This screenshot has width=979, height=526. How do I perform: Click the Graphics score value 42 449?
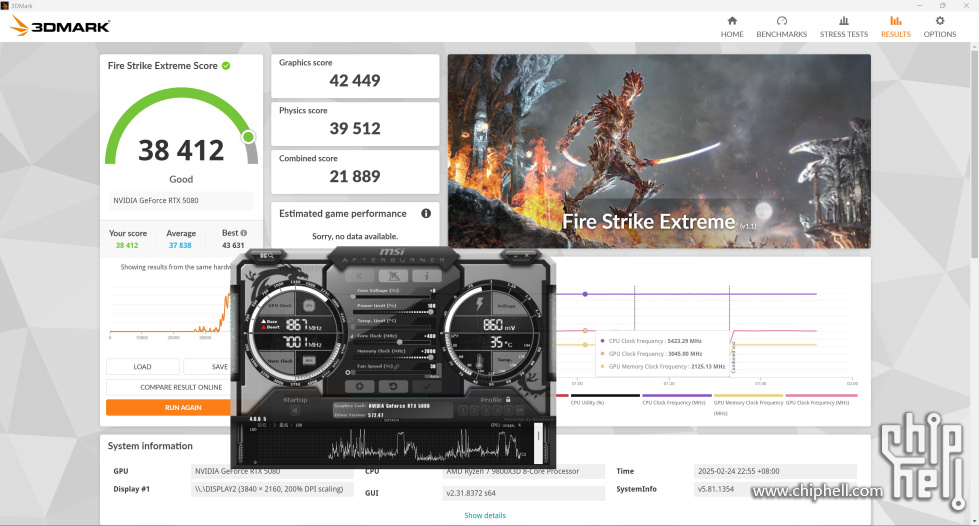click(x=355, y=81)
